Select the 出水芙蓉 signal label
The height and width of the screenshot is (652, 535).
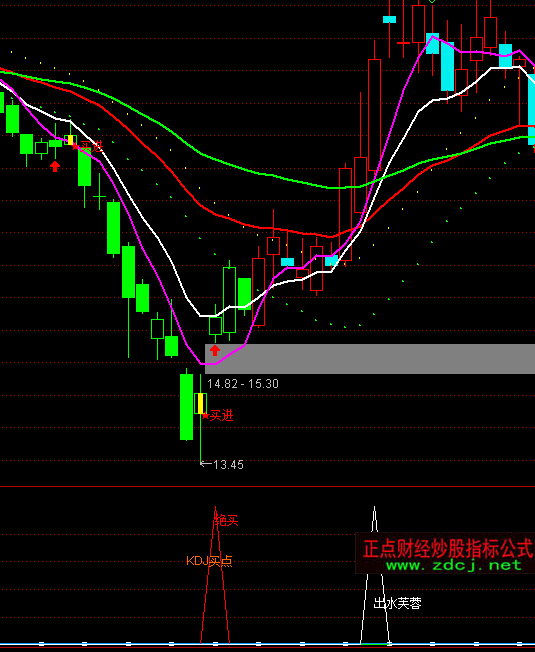397,603
